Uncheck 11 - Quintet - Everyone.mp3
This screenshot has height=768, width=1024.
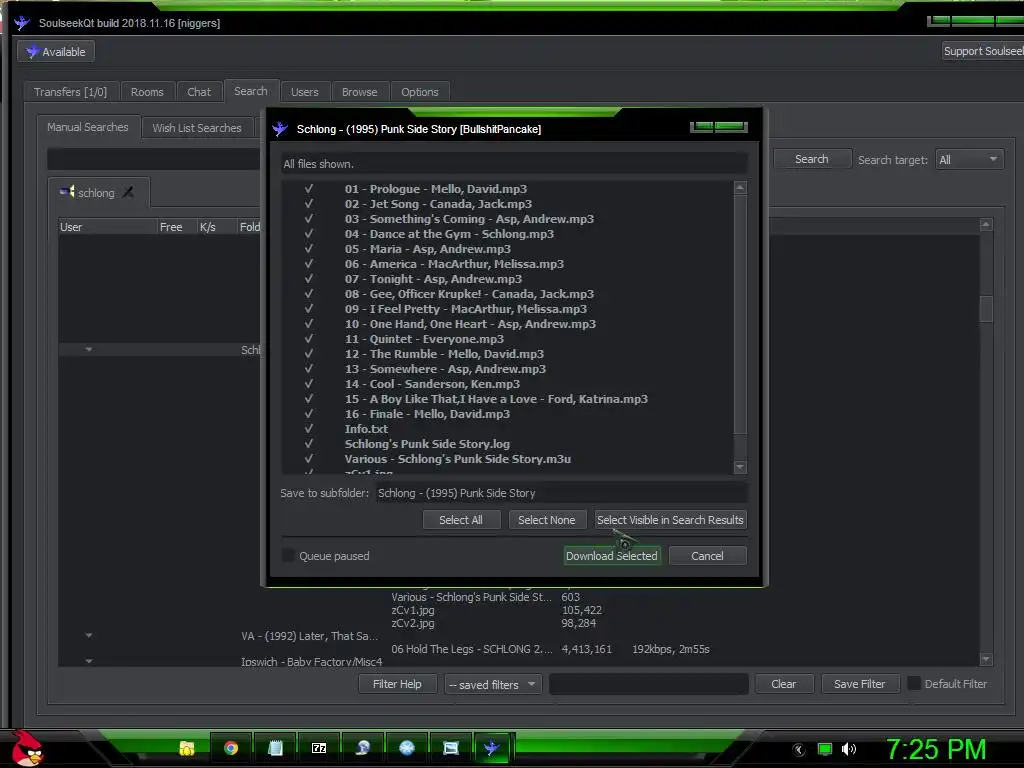coord(308,339)
